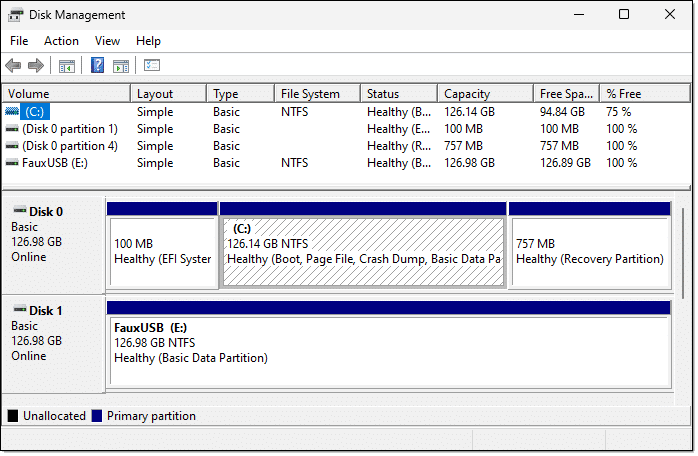Viewport: 698px width, 456px height.
Task: Toggle the Show/Hide Action Pane icon
Action: point(121,66)
